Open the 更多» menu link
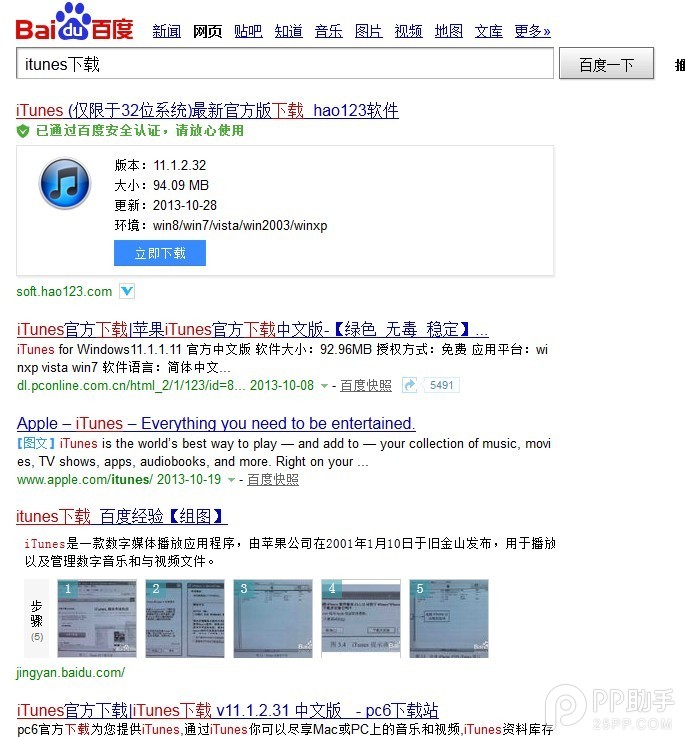Viewport: 685px width, 738px height. (x=532, y=31)
